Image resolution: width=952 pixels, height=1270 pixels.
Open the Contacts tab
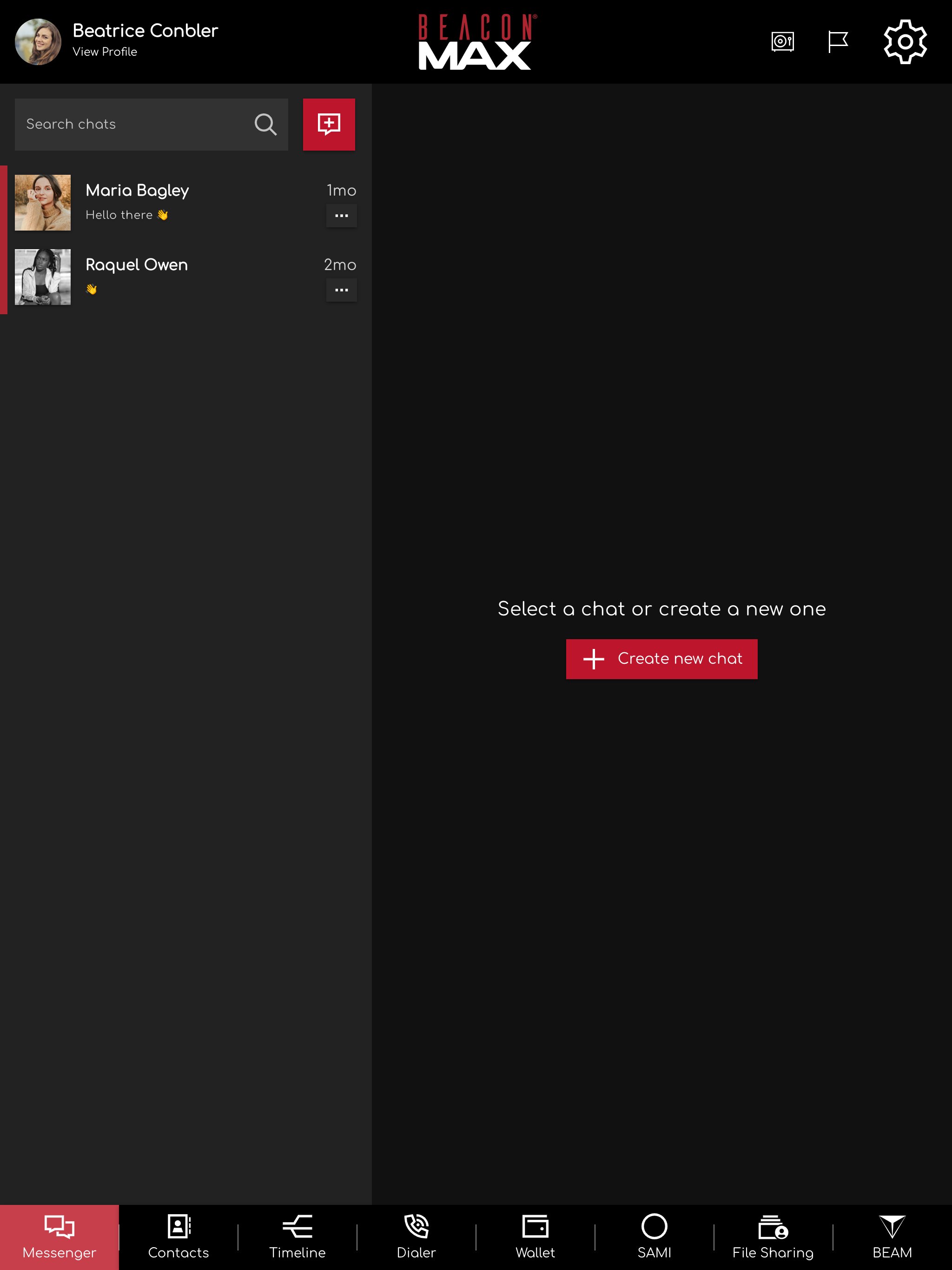178,1237
